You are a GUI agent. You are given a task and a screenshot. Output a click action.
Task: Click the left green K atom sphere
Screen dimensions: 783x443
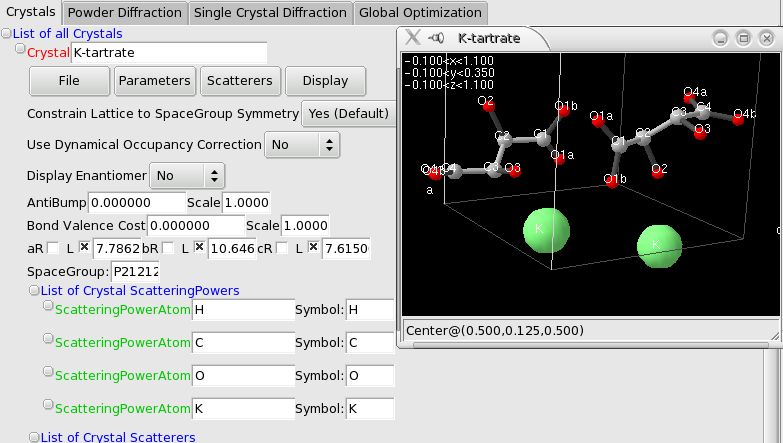click(x=546, y=230)
